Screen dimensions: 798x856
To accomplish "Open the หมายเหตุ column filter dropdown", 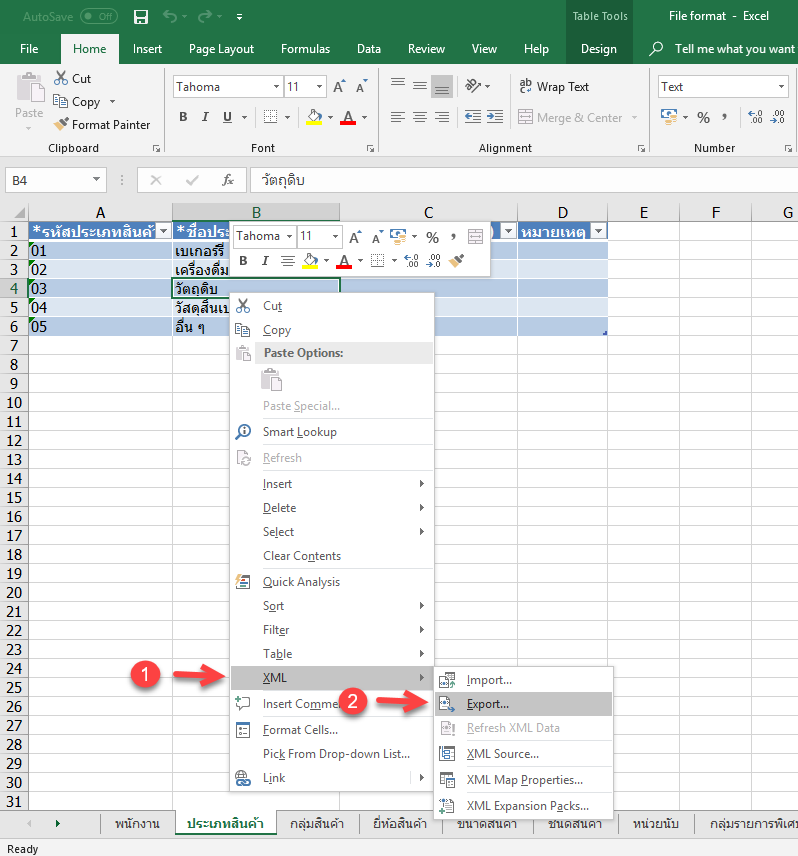I will [x=599, y=231].
